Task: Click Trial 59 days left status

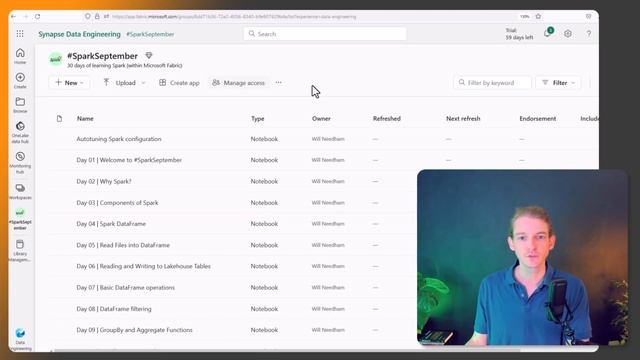Action: pyautogui.click(x=519, y=34)
